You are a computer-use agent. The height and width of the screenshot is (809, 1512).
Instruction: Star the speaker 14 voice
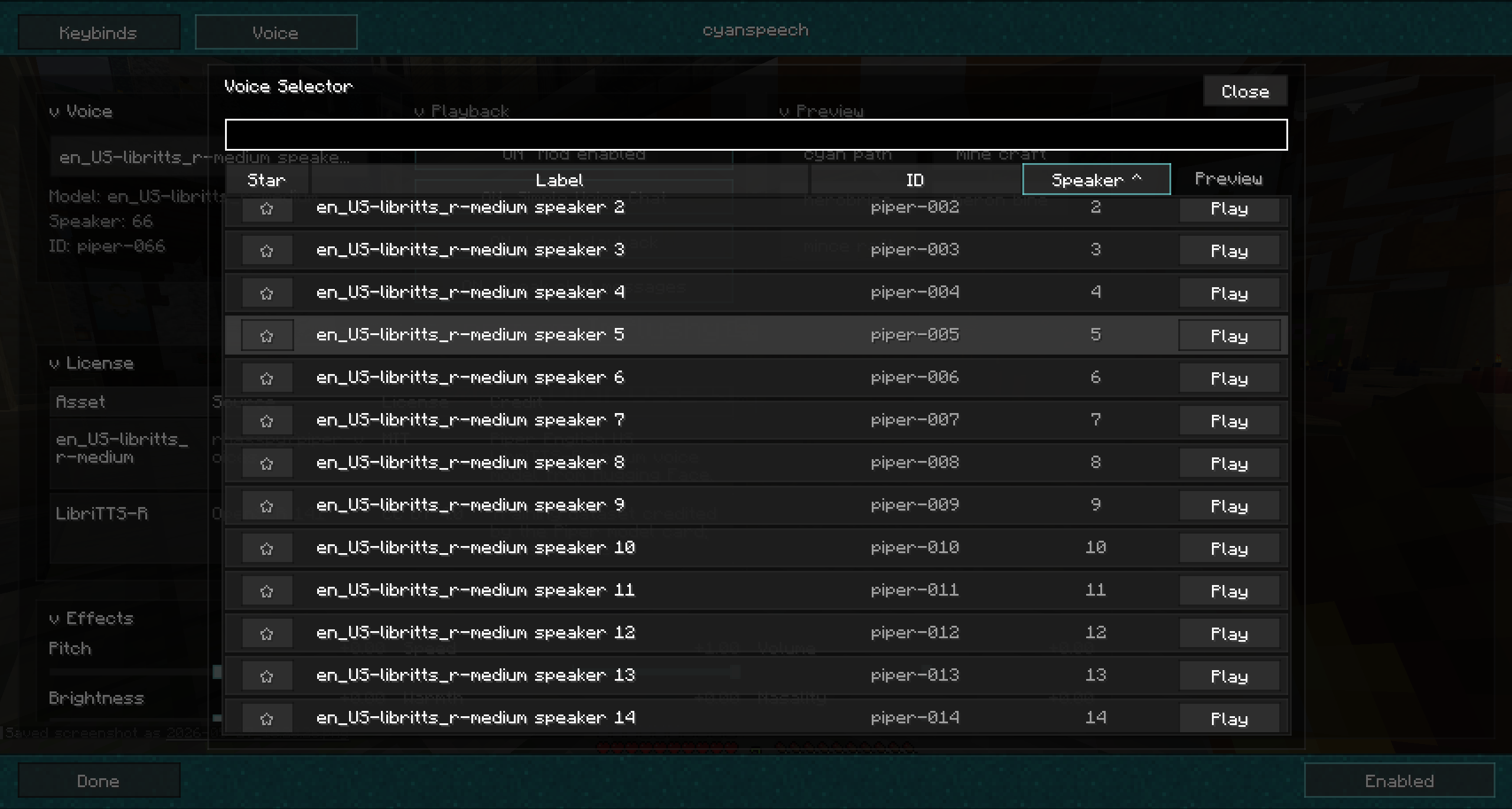click(x=267, y=719)
